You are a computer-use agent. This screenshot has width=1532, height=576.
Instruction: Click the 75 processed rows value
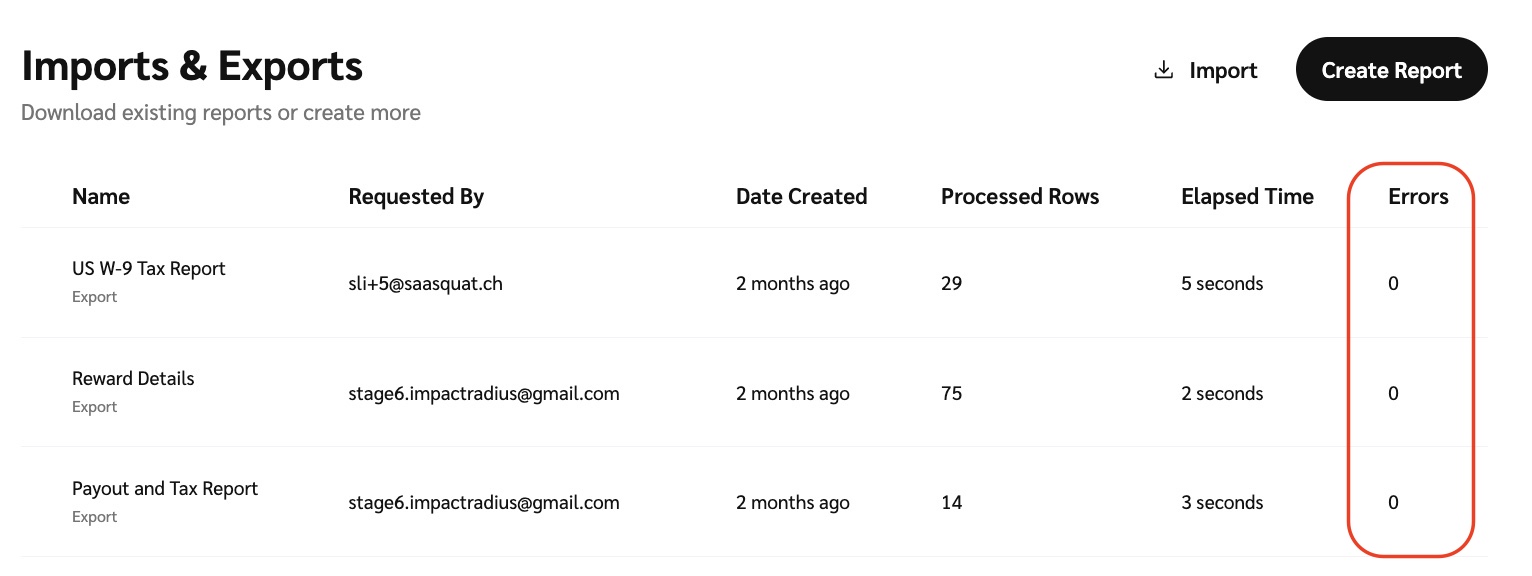(951, 394)
